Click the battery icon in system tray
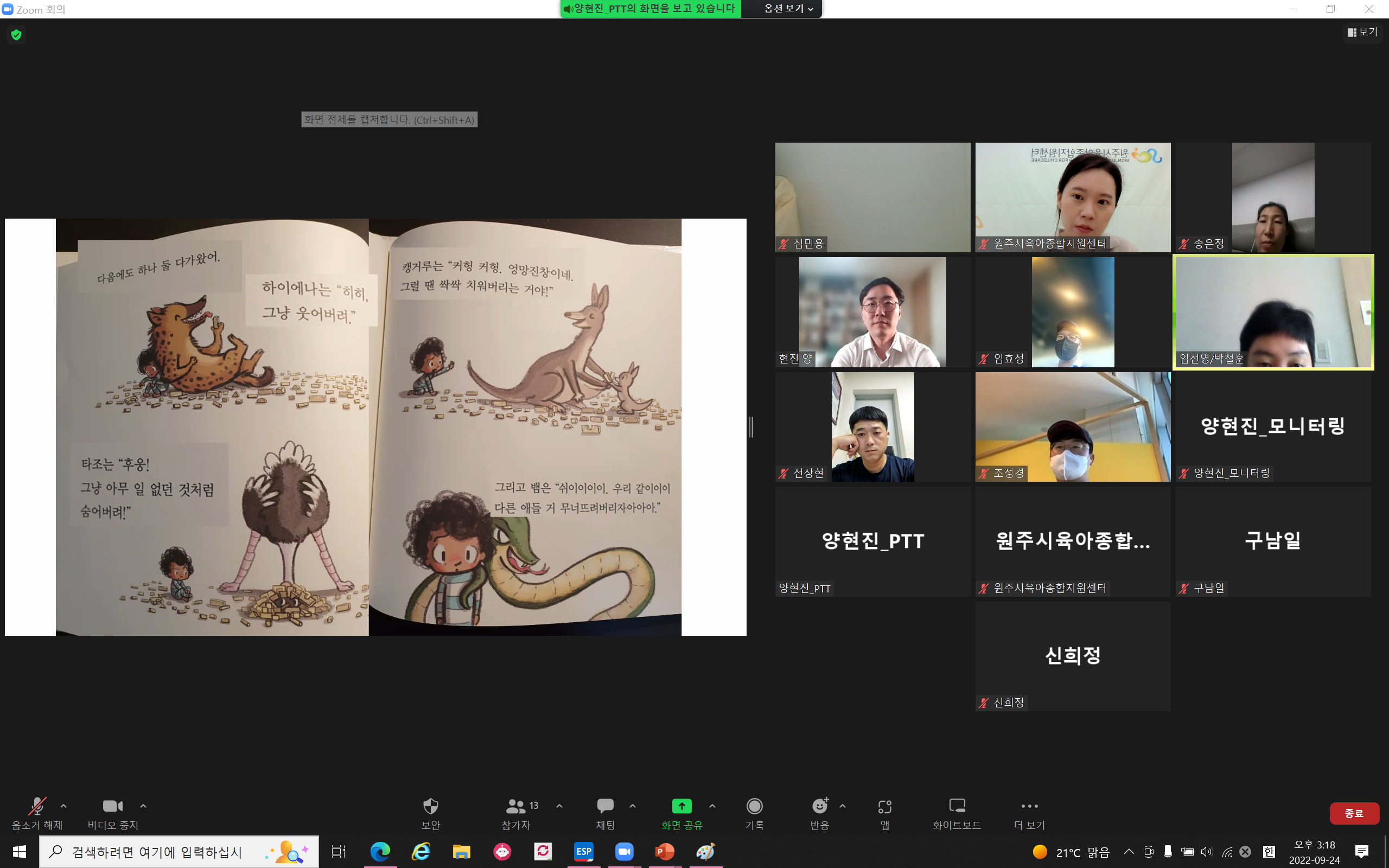Viewport: 1389px width, 868px height. click(x=1187, y=852)
